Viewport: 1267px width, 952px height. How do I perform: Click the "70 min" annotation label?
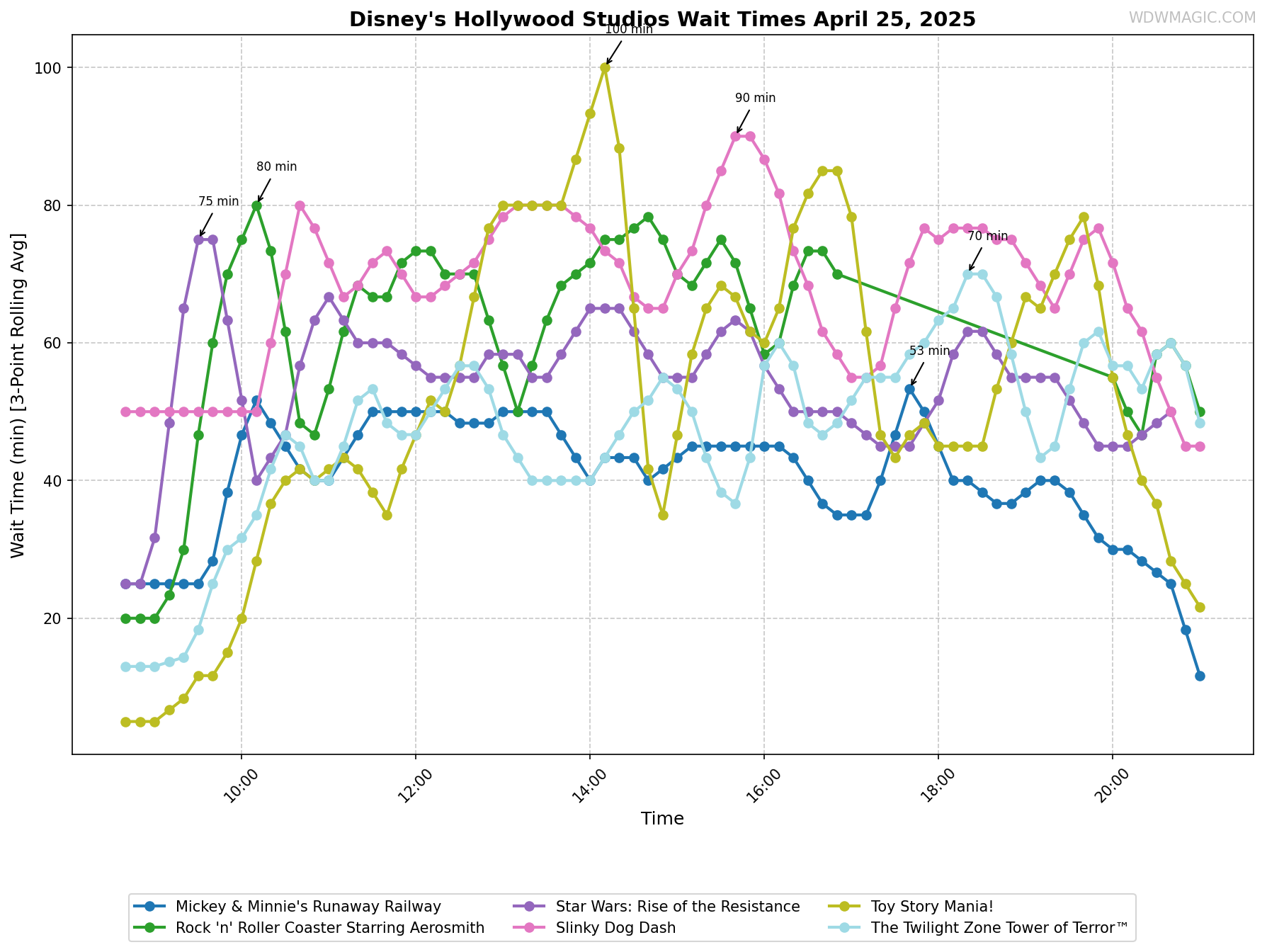point(987,236)
